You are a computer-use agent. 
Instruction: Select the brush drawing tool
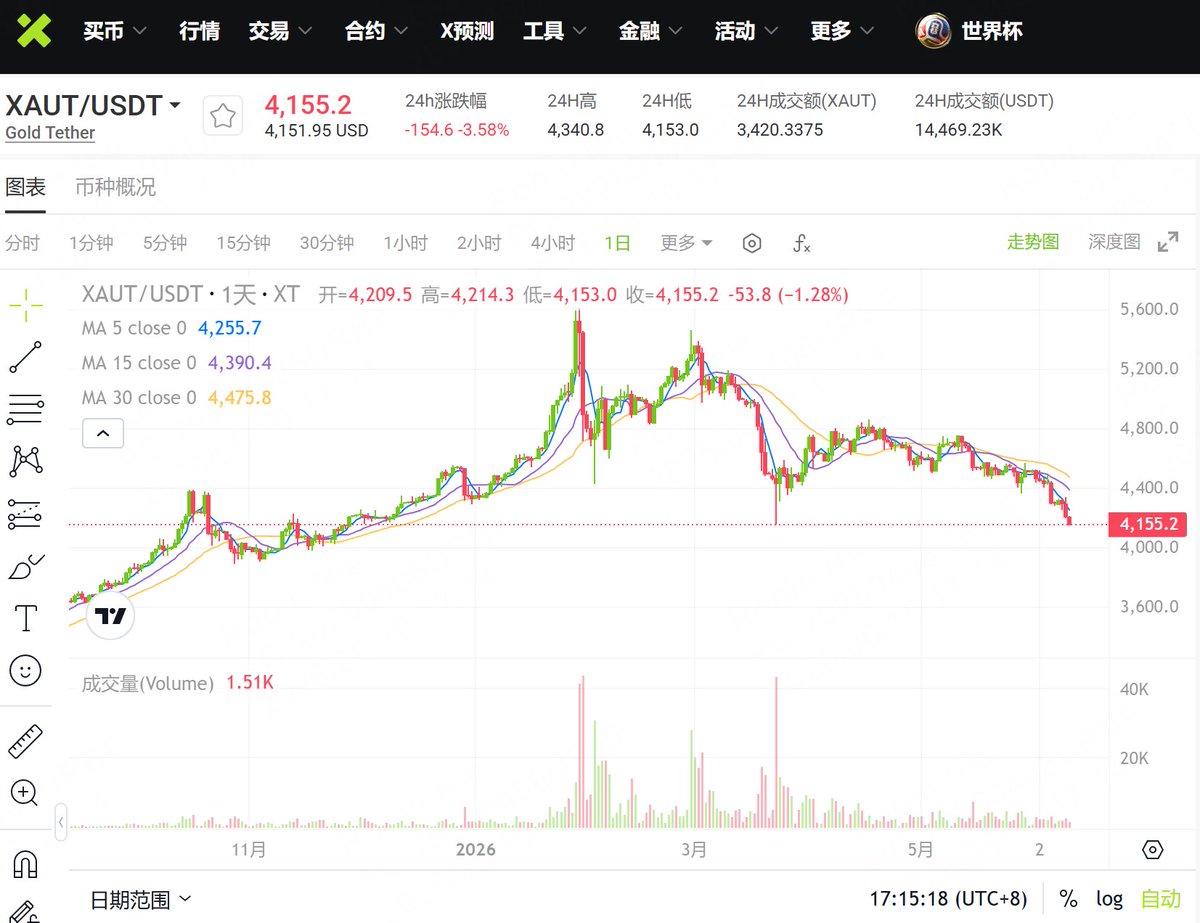(25, 566)
